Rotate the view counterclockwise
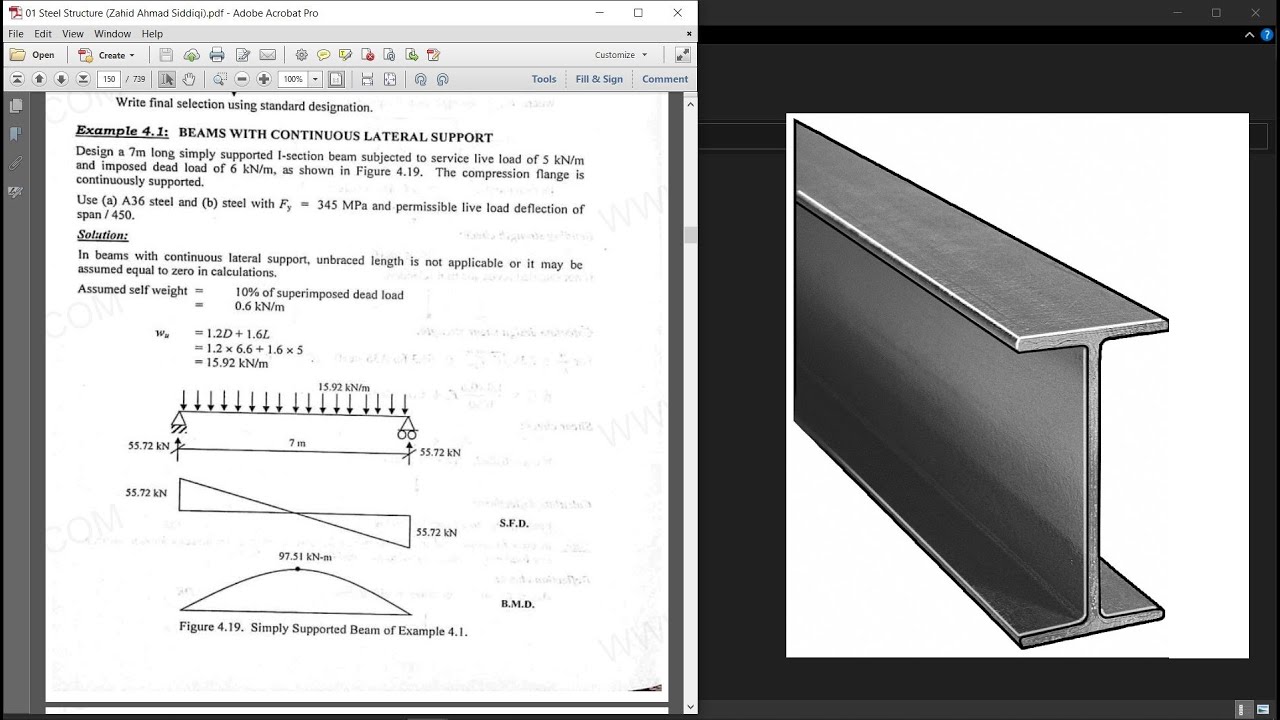 pyautogui.click(x=420, y=79)
